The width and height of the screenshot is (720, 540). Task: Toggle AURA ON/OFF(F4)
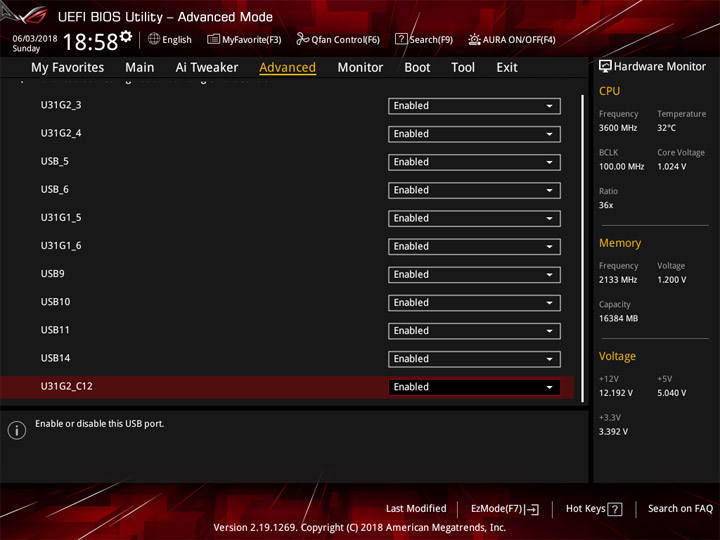pyautogui.click(x=512, y=39)
